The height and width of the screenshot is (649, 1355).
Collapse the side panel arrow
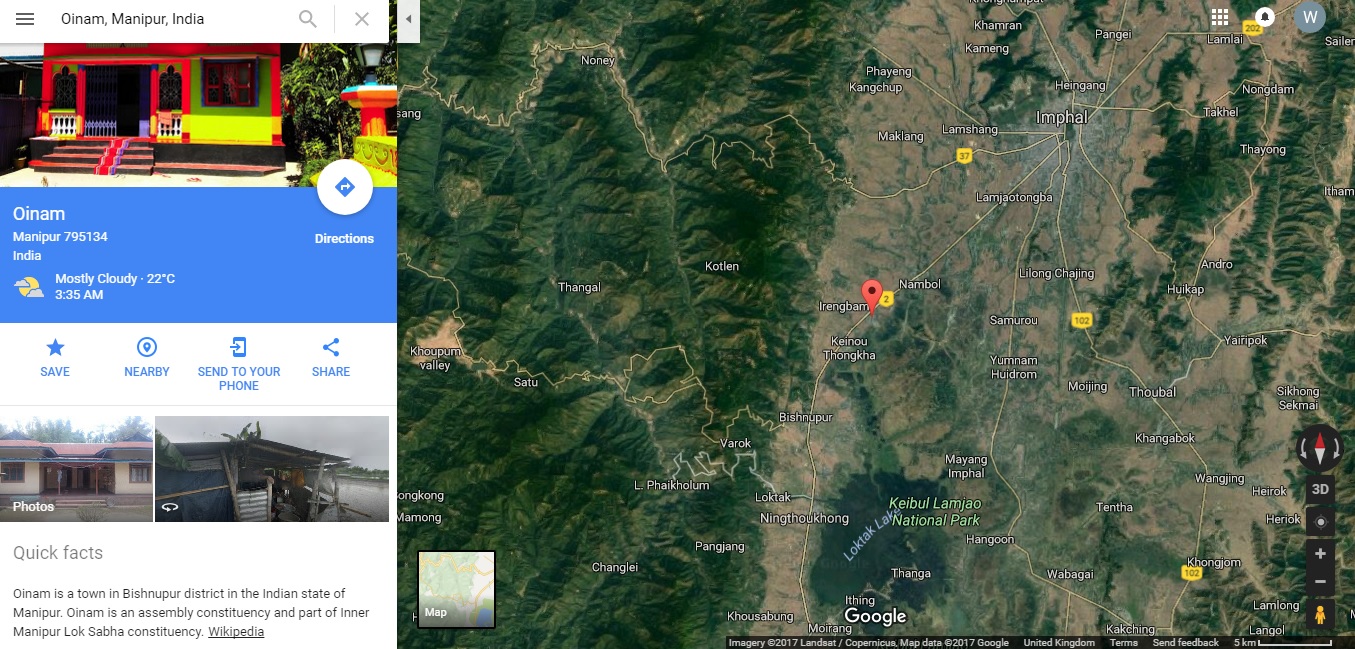[x=408, y=20]
